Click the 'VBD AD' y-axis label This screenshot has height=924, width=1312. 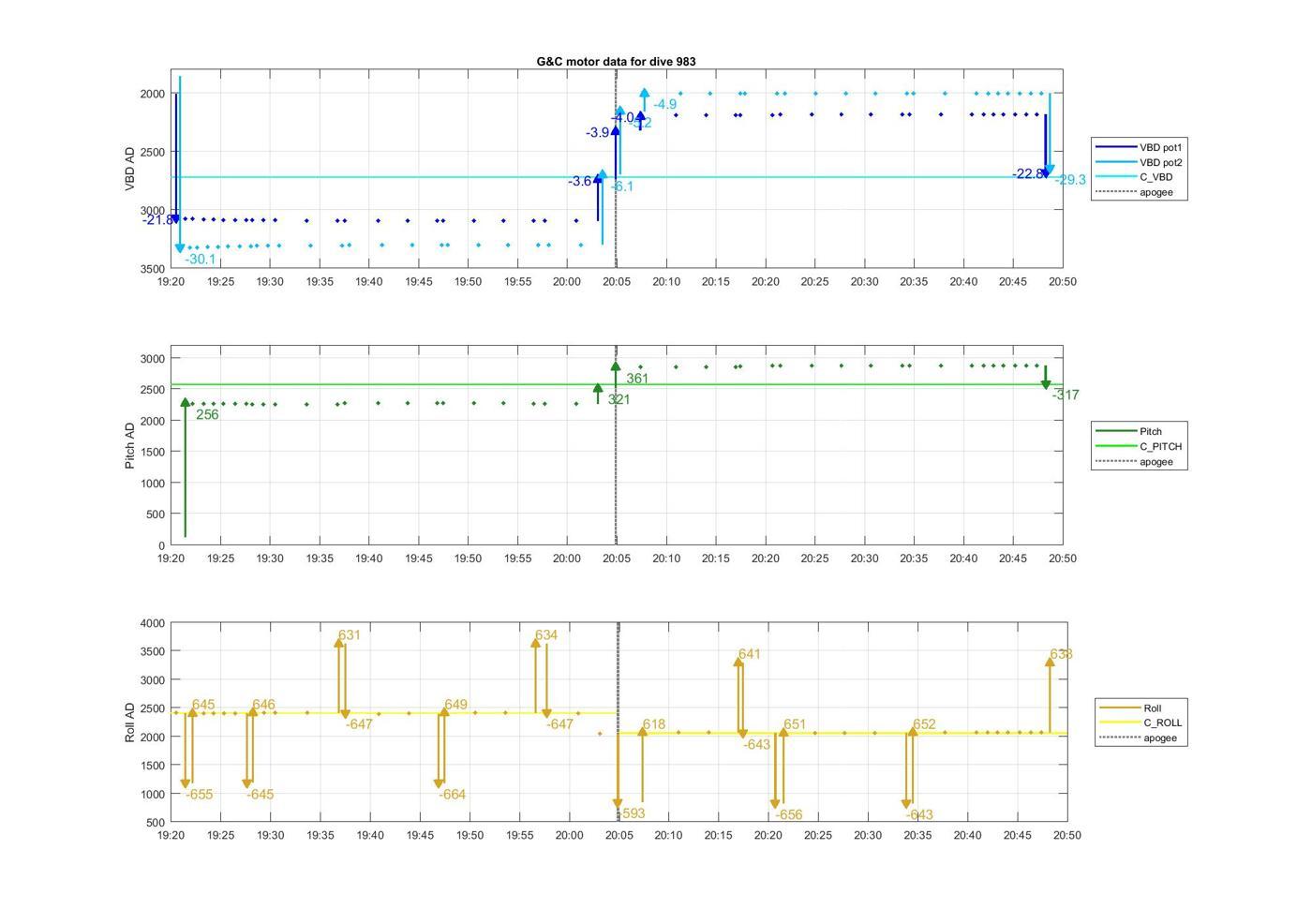point(130,169)
